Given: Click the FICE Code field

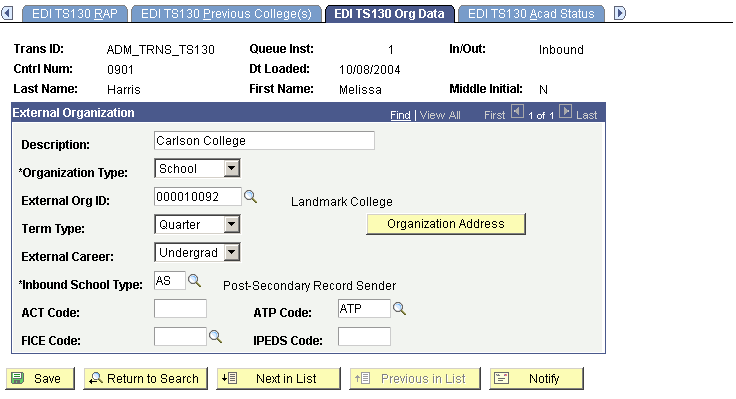Looking at the screenshot, I should point(180,337).
